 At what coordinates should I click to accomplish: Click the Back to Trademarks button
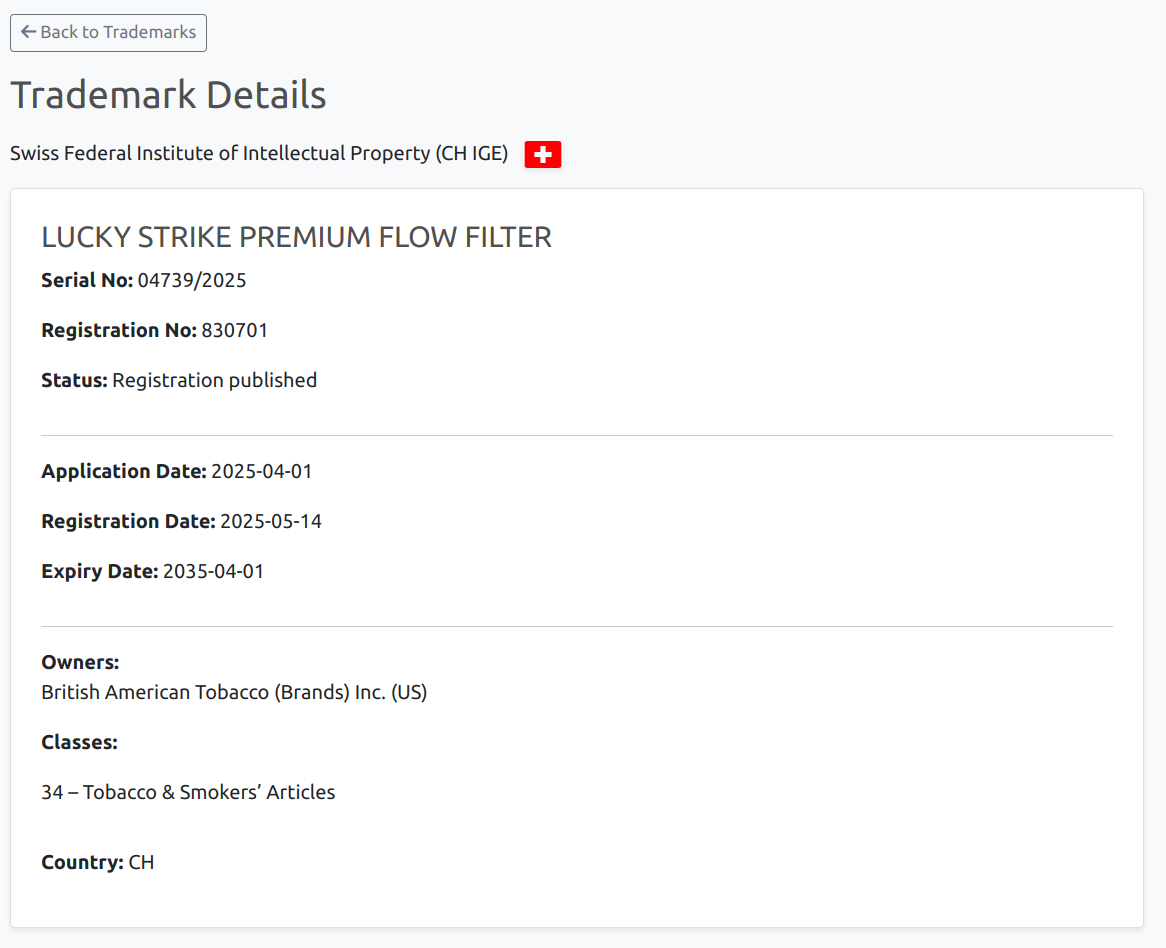pos(108,33)
